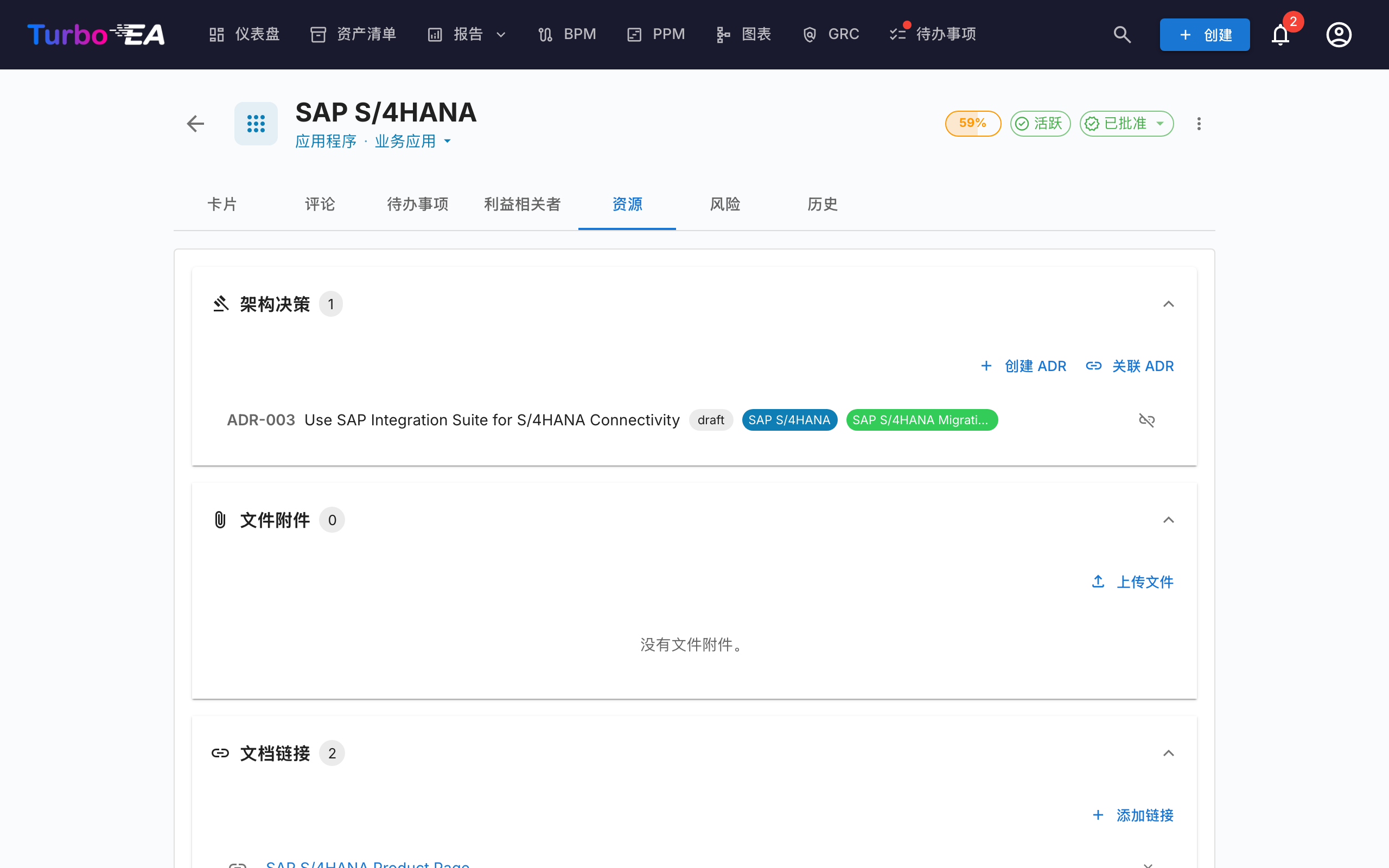This screenshot has width=1389, height=868.
Task: Unlink ADR-003 with the unlink icon
Action: pyautogui.click(x=1146, y=420)
